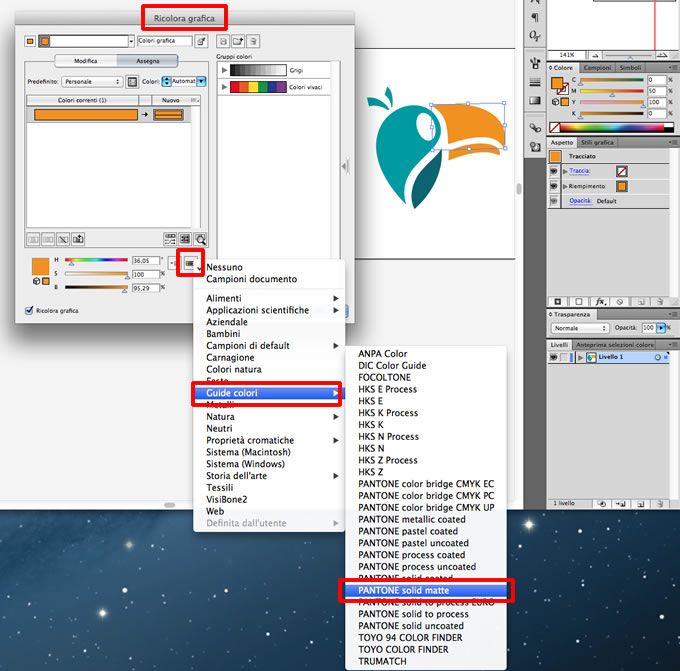Click the delete color group trash icon

[x=253, y=41]
